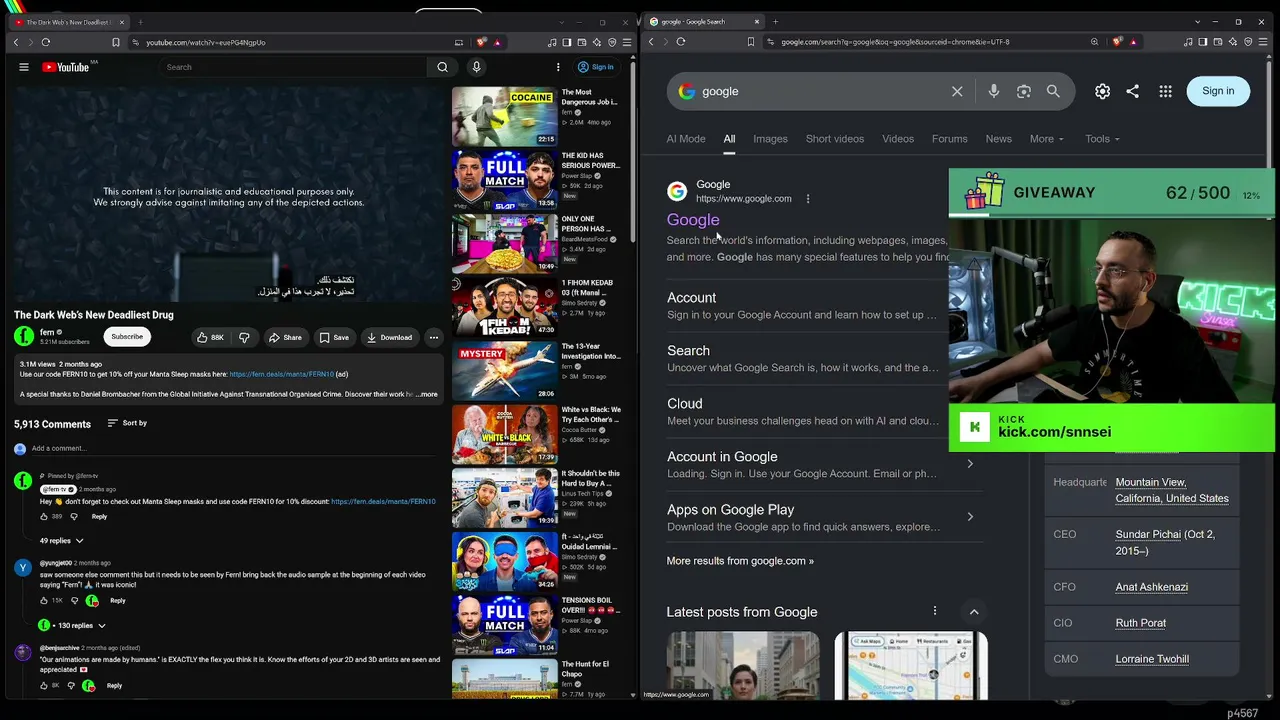Dislike the Dark Web video

tap(244, 338)
